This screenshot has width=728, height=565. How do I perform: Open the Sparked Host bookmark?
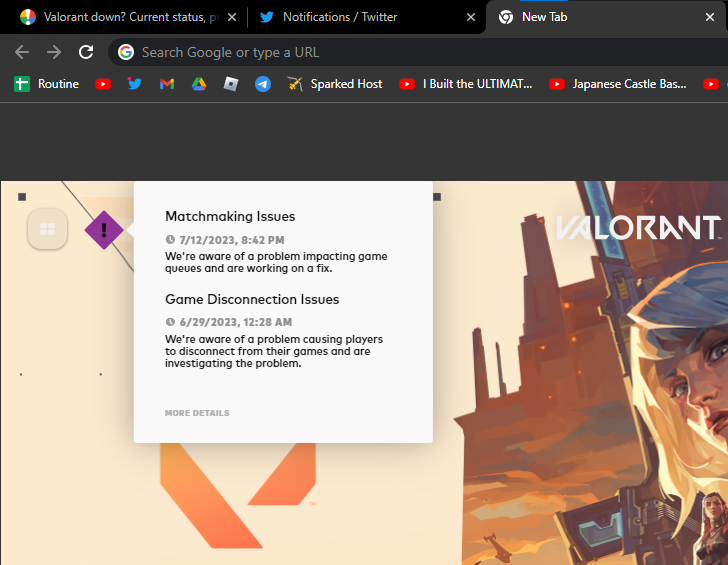point(335,84)
